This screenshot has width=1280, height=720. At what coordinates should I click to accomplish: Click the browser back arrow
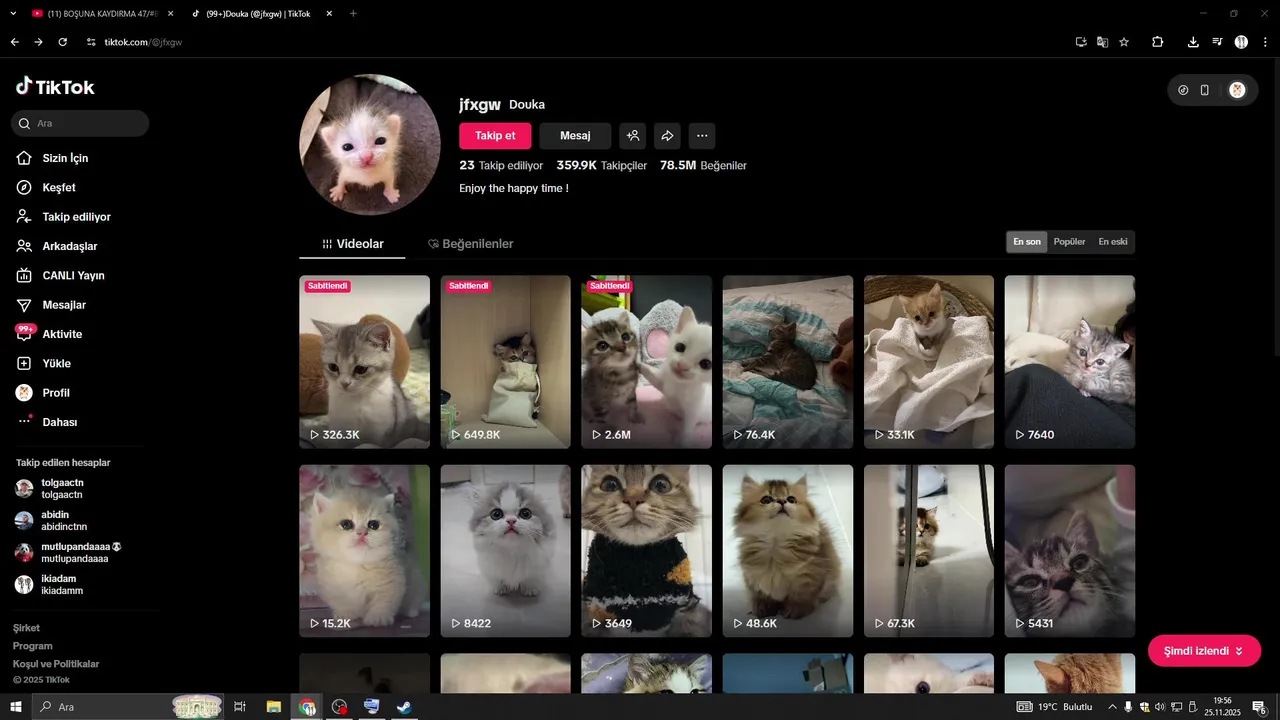15,42
